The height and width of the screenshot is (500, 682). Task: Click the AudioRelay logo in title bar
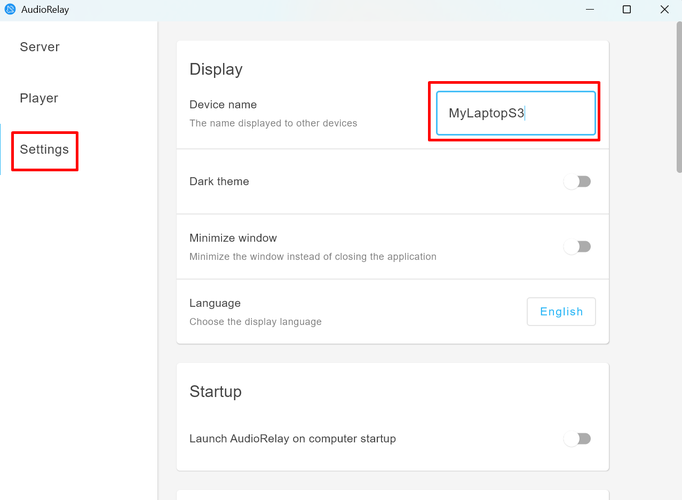pyautogui.click(x=10, y=10)
